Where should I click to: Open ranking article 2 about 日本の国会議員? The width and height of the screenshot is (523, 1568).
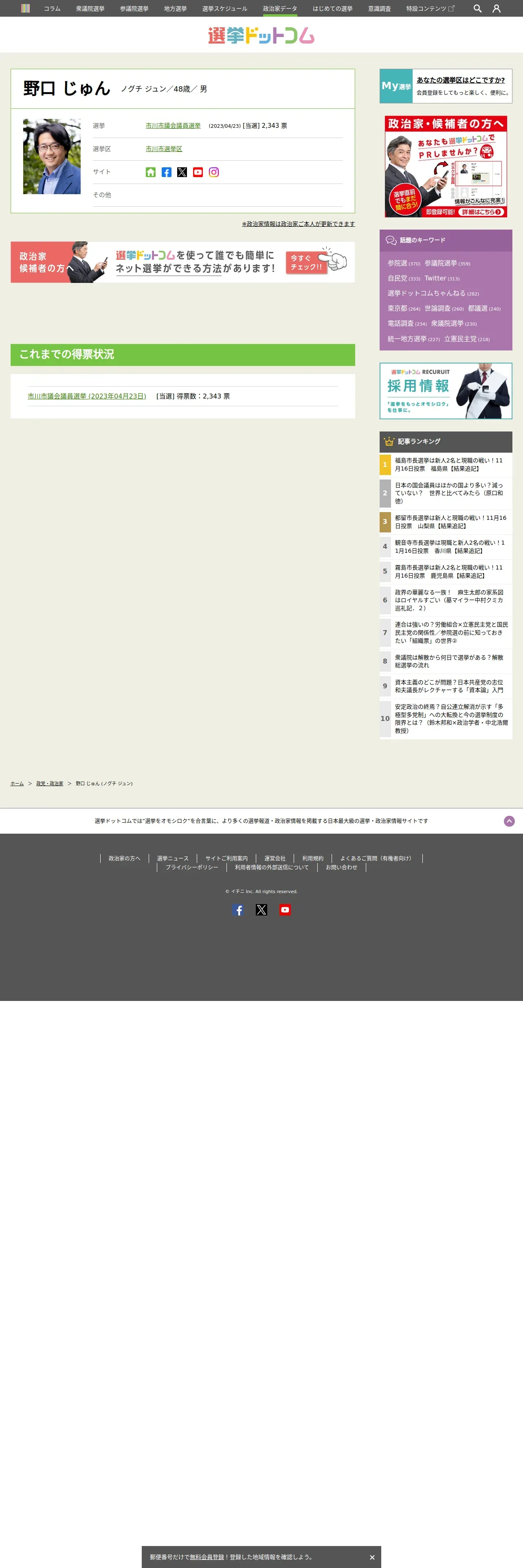pos(446,493)
